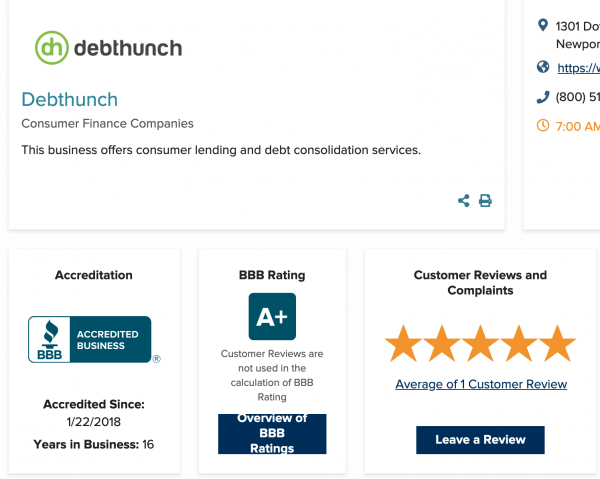600x479 pixels.
Task: Click the share icon
Action: [x=464, y=201]
